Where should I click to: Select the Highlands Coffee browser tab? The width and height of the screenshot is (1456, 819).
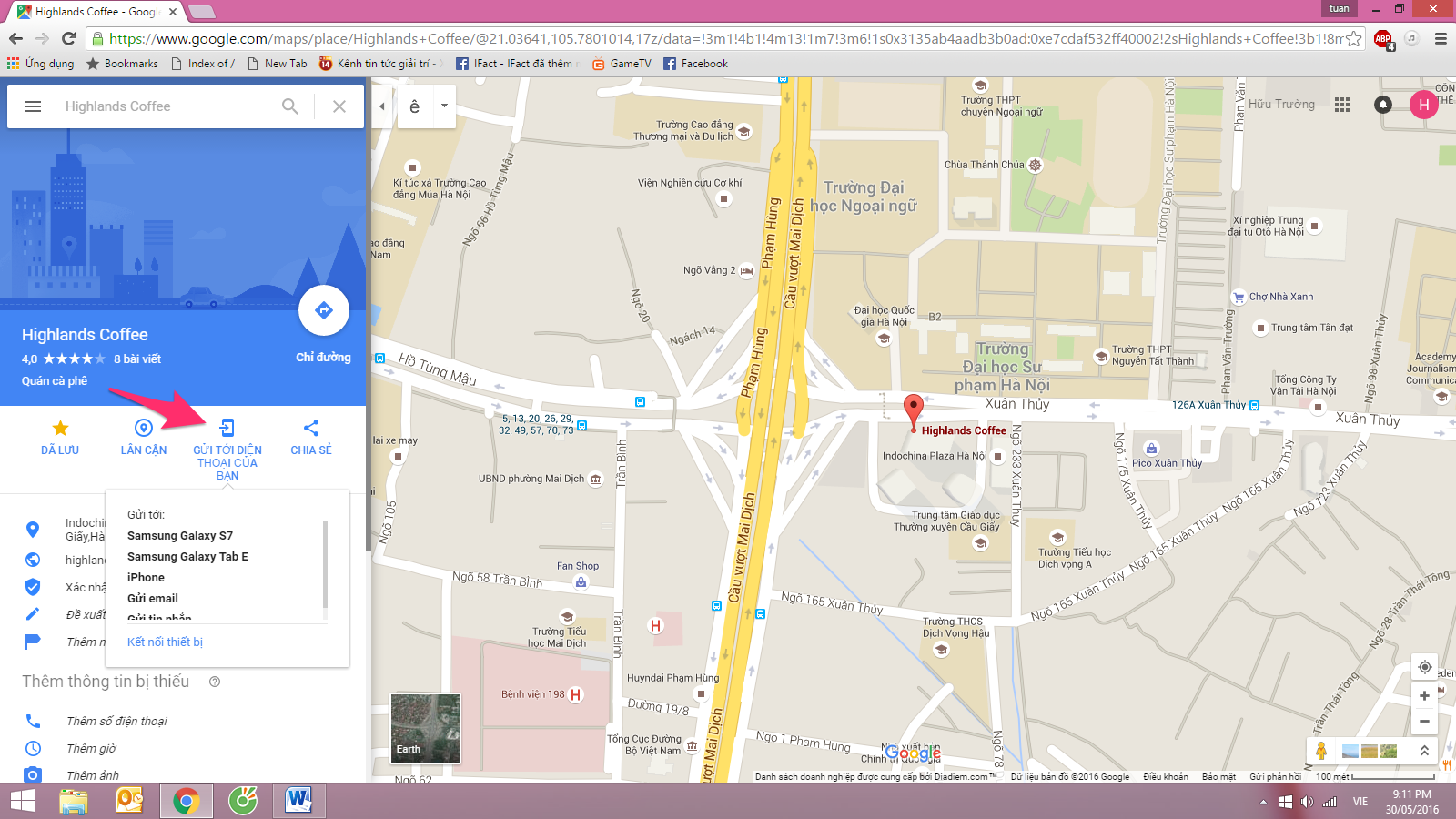(96, 12)
